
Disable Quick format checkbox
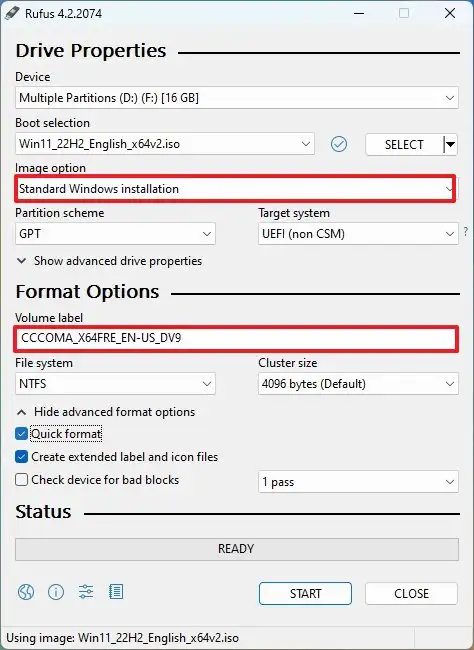tap(22, 434)
